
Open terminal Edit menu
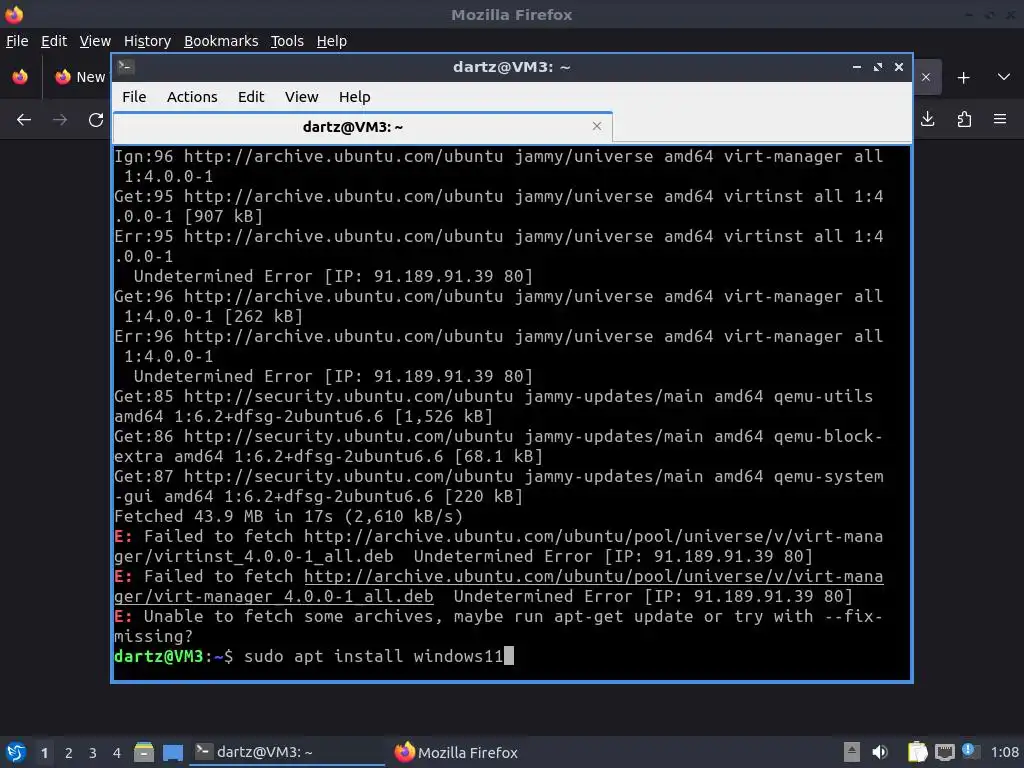[x=251, y=97]
